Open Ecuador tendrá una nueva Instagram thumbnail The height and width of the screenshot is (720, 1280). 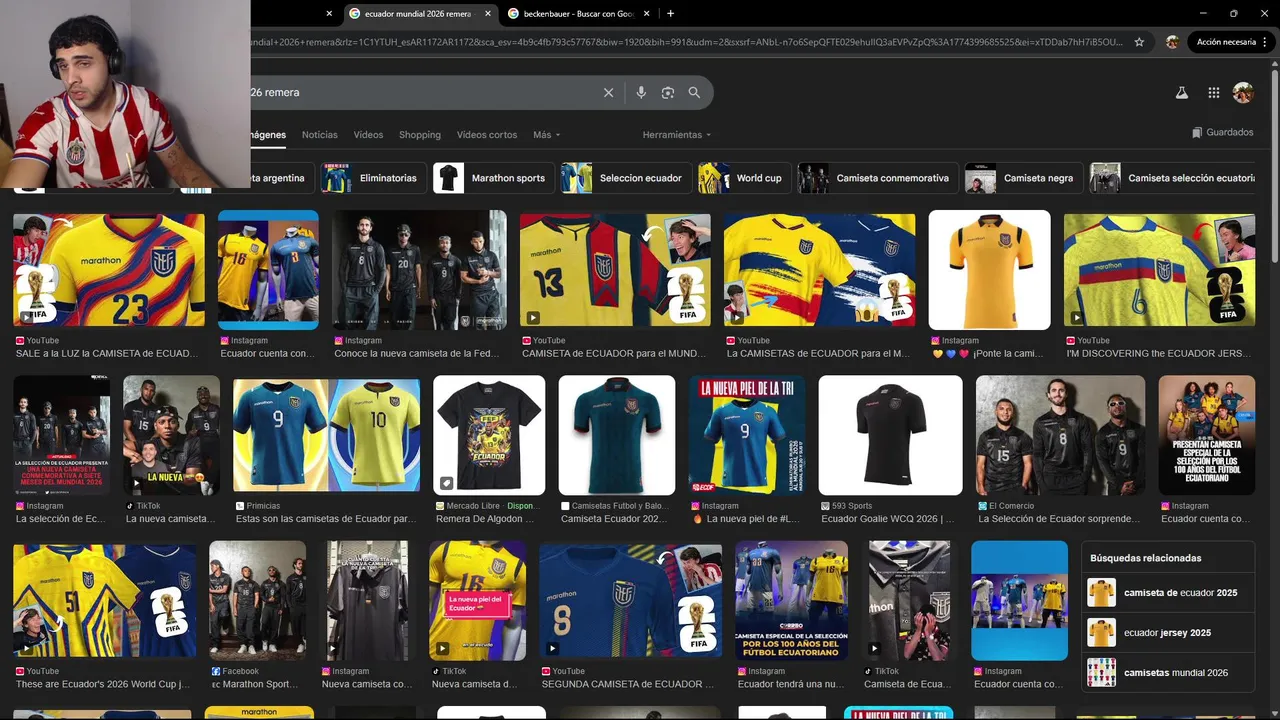[x=791, y=601]
